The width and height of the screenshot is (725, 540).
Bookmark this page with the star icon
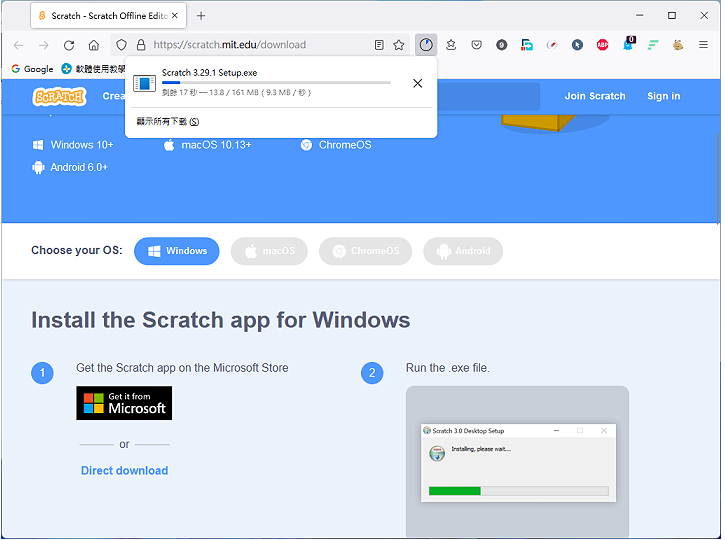click(399, 45)
